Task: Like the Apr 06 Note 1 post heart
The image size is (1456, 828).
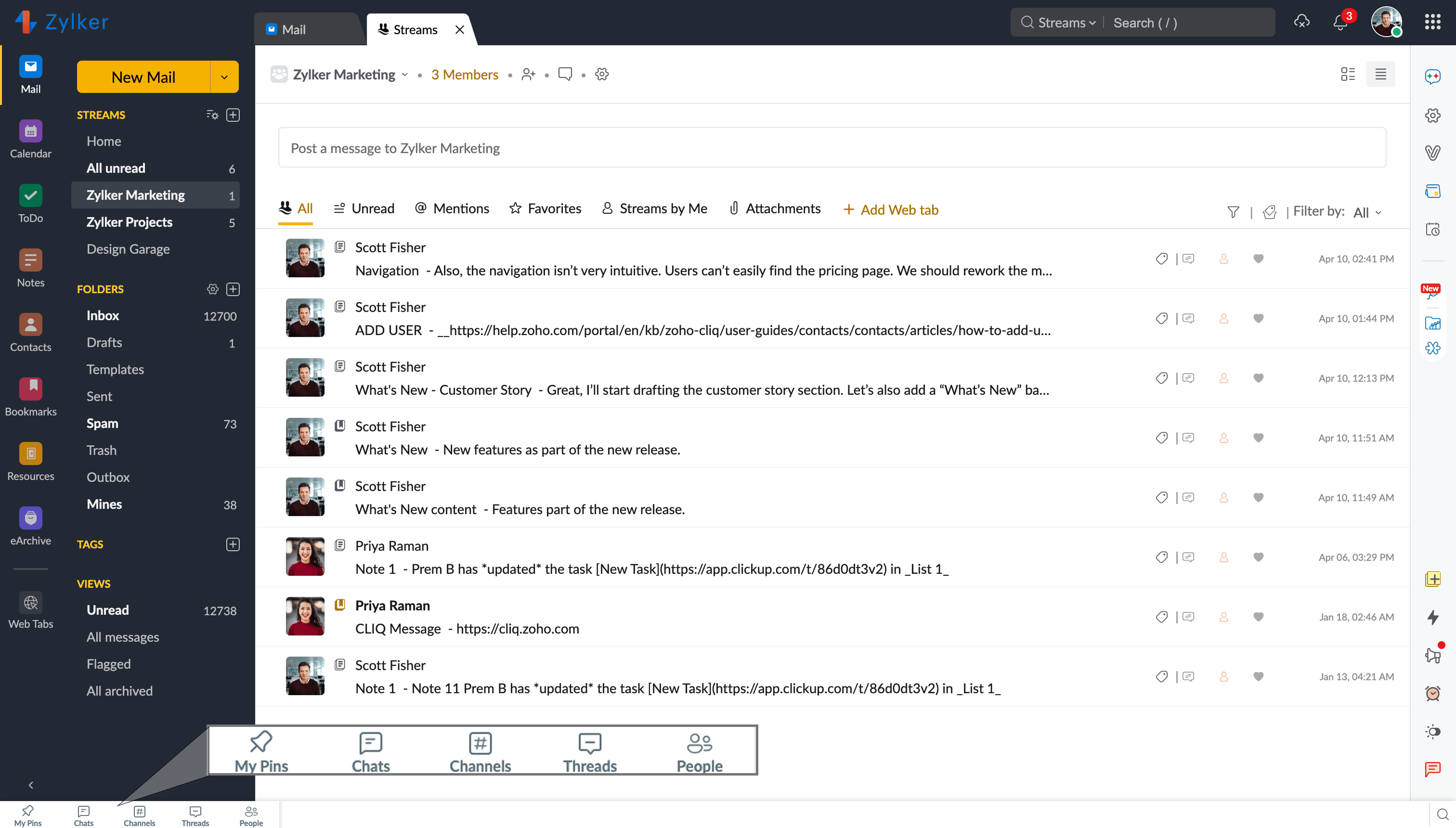Action: point(1258,557)
